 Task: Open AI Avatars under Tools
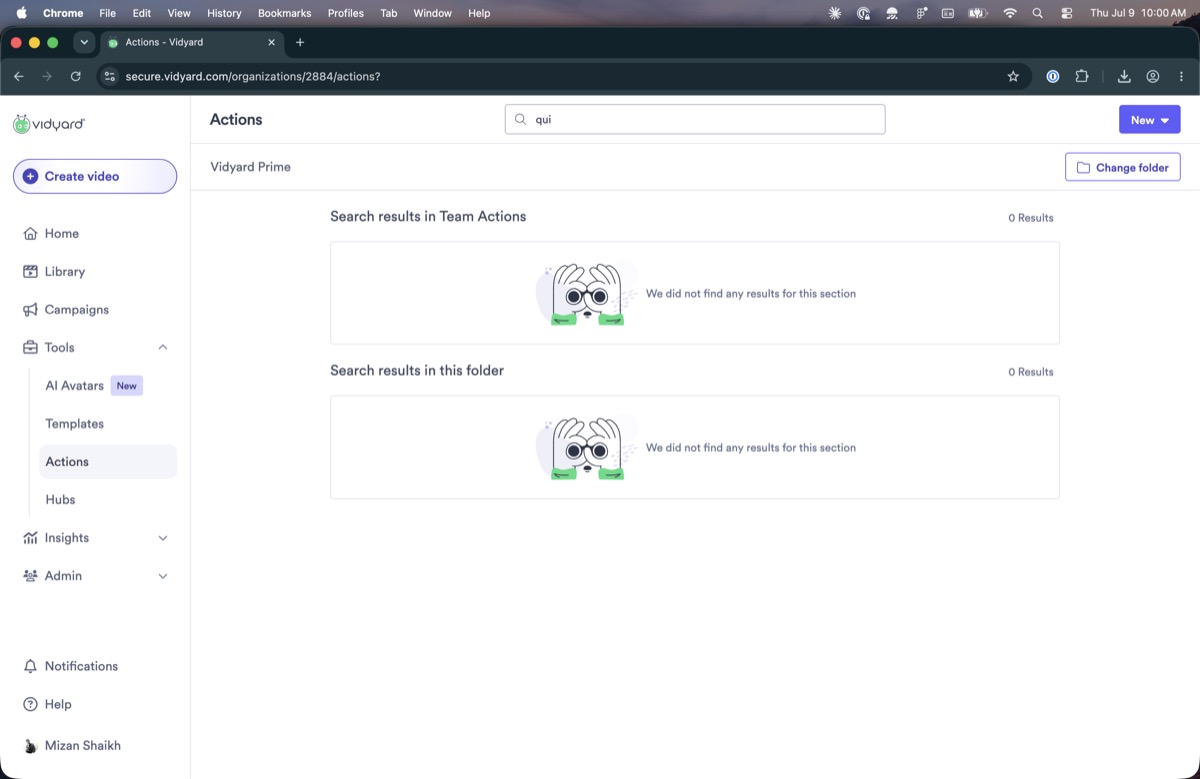[x=74, y=385]
